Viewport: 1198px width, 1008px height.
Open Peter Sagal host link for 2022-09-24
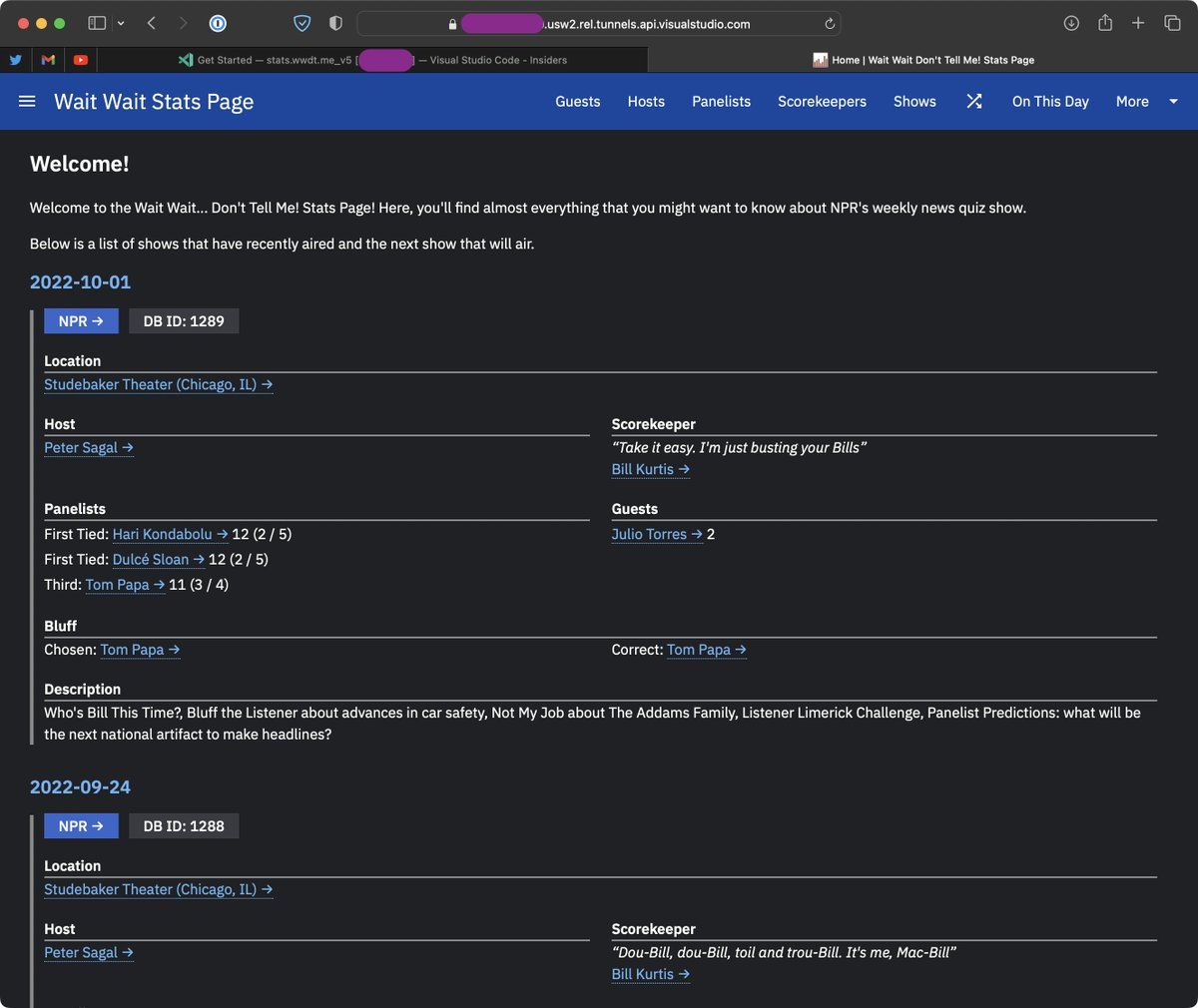click(x=89, y=953)
